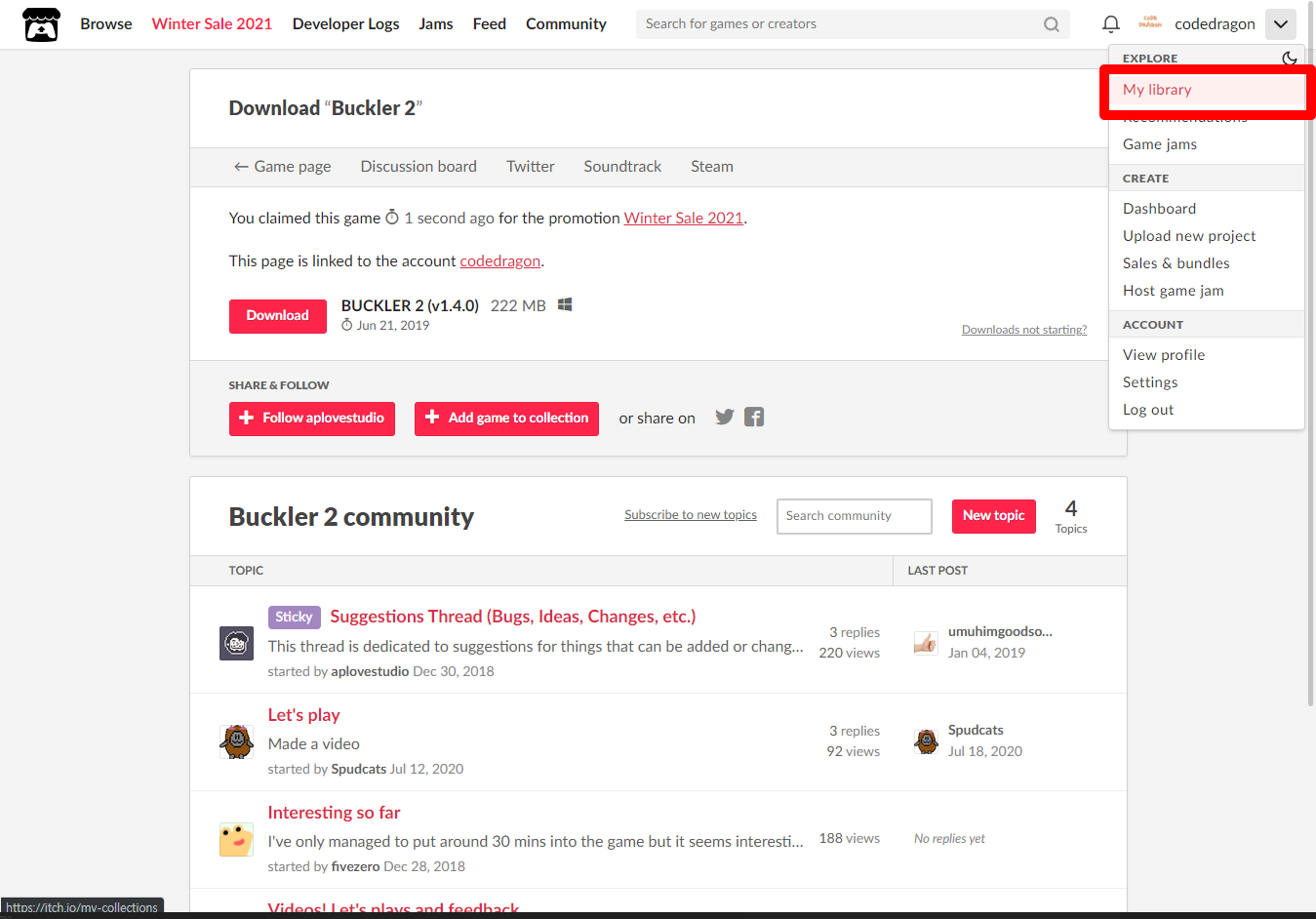This screenshot has width=1316, height=919.
Task: Open Twitter tab link
Action: 531,167
